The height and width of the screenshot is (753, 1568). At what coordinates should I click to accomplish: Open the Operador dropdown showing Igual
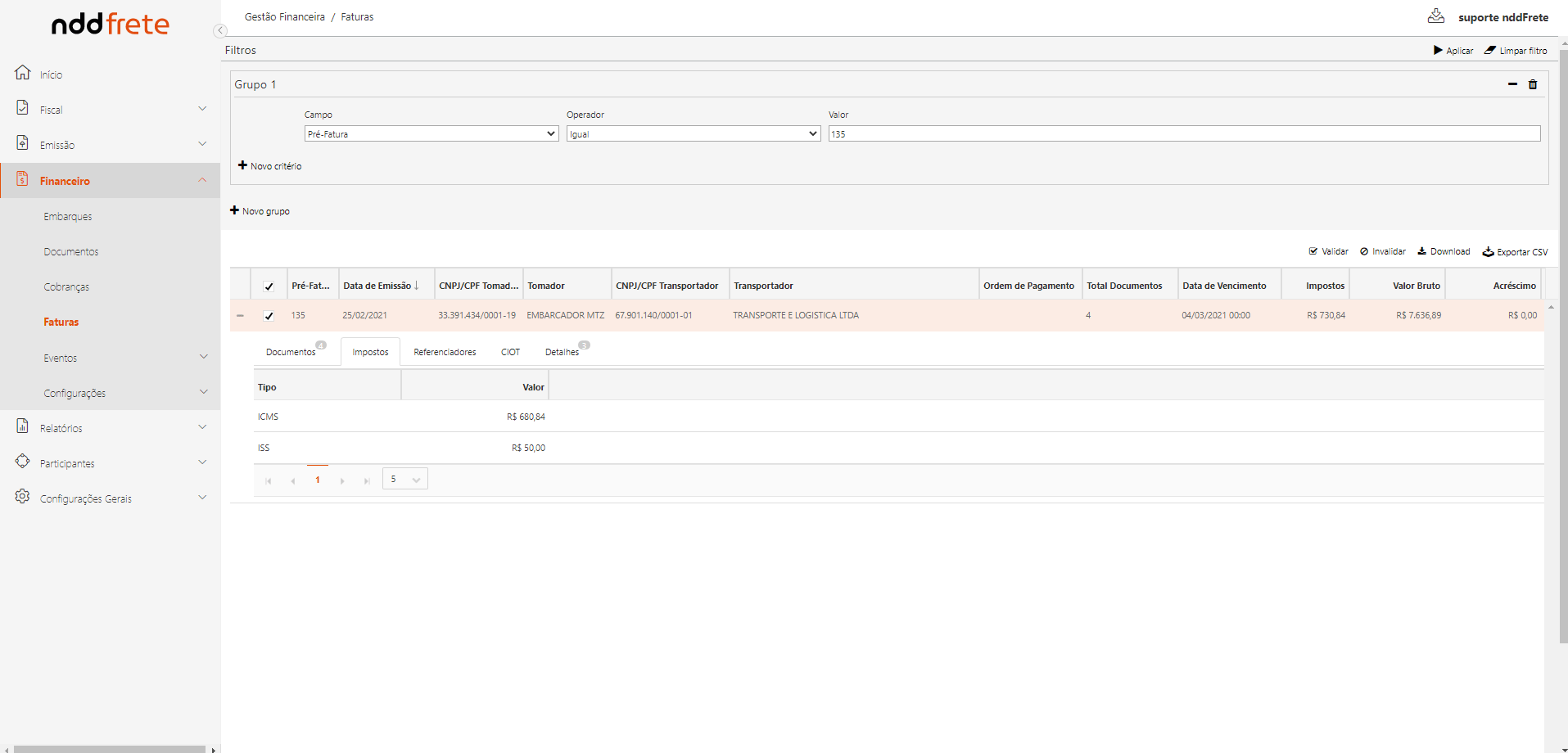(x=693, y=134)
